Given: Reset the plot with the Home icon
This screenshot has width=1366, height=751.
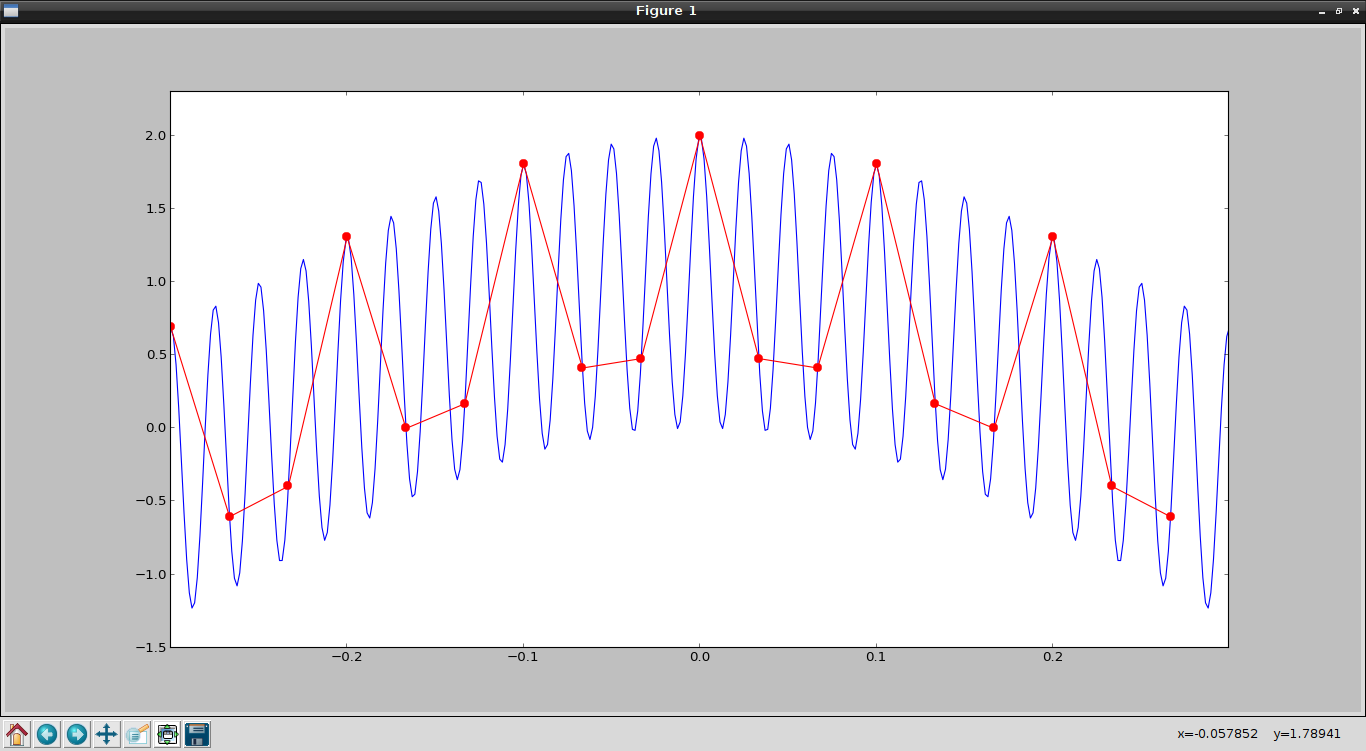Looking at the screenshot, I should point(17,734).
